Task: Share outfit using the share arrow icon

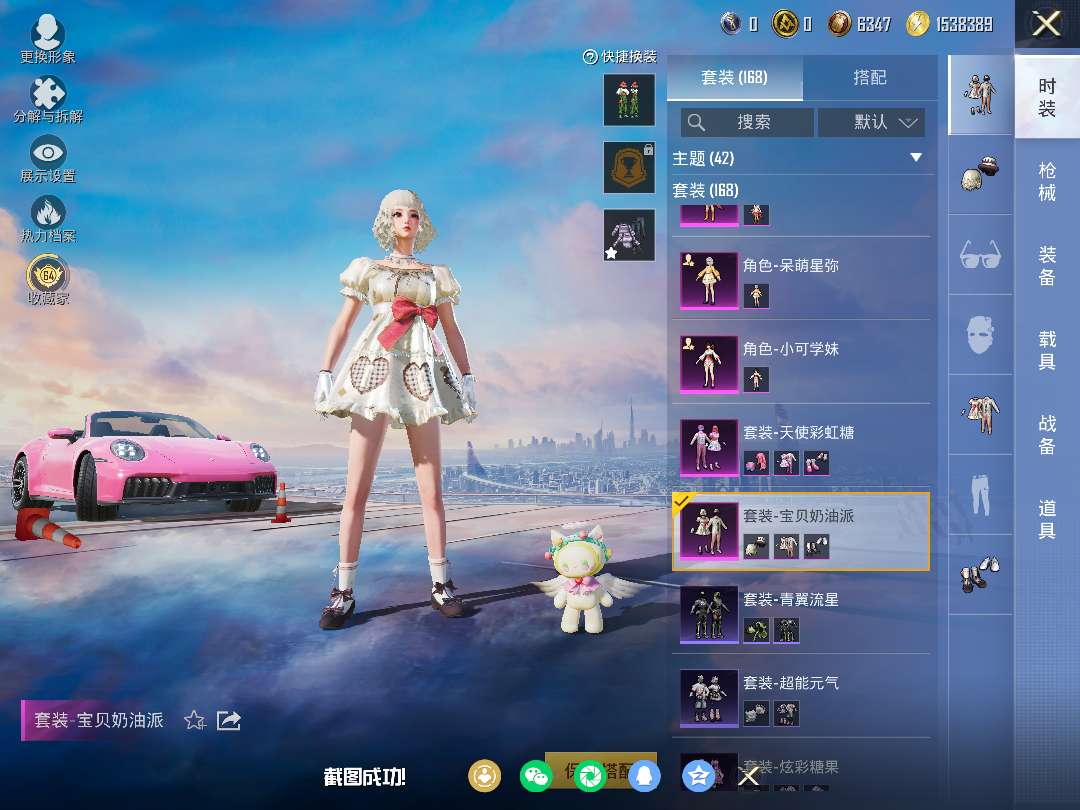Action: click(229, 720)
